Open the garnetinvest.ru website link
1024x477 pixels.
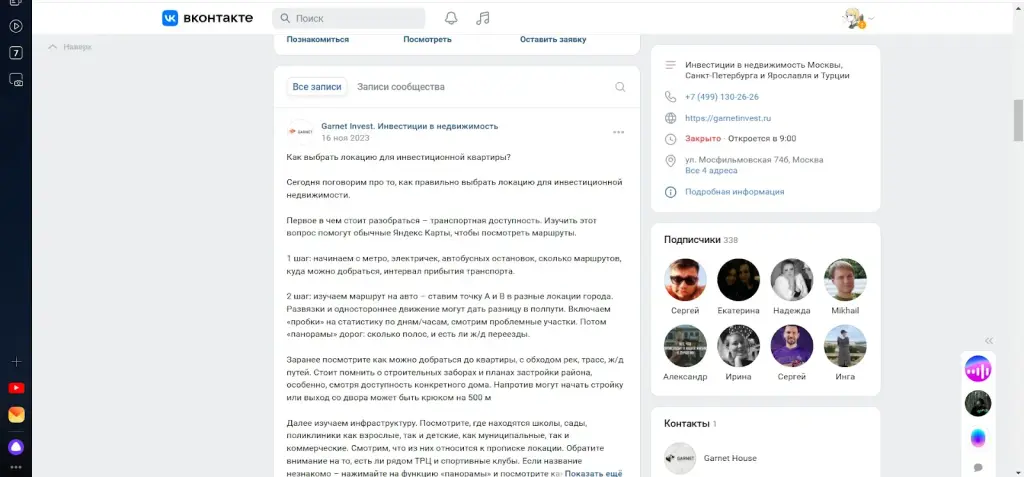pos(728,118)
